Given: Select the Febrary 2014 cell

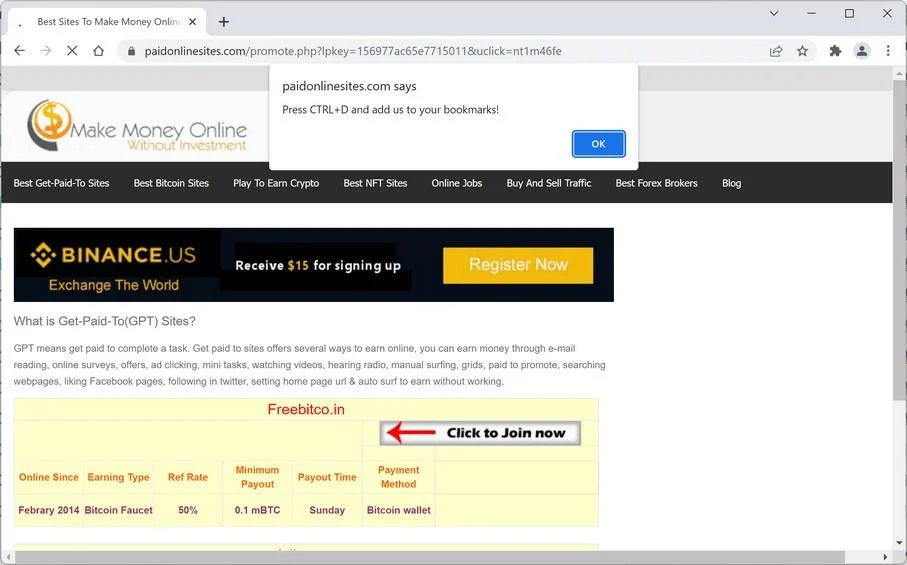Looking at the screenshot, I should (x=49, y=510).
